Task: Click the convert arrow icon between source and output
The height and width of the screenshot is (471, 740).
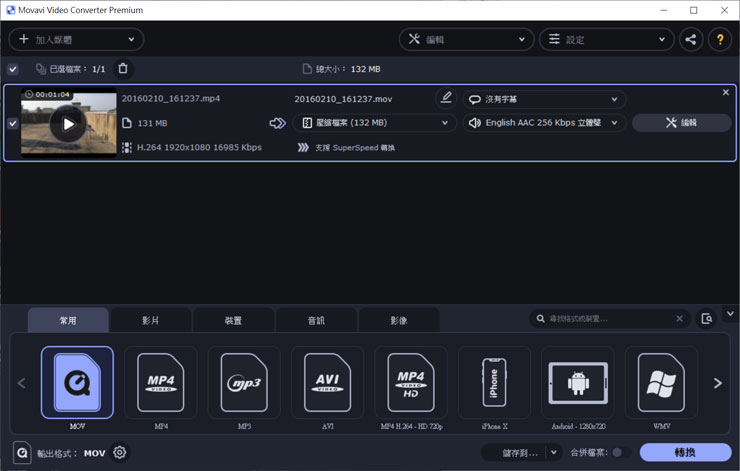Action: 278,123
